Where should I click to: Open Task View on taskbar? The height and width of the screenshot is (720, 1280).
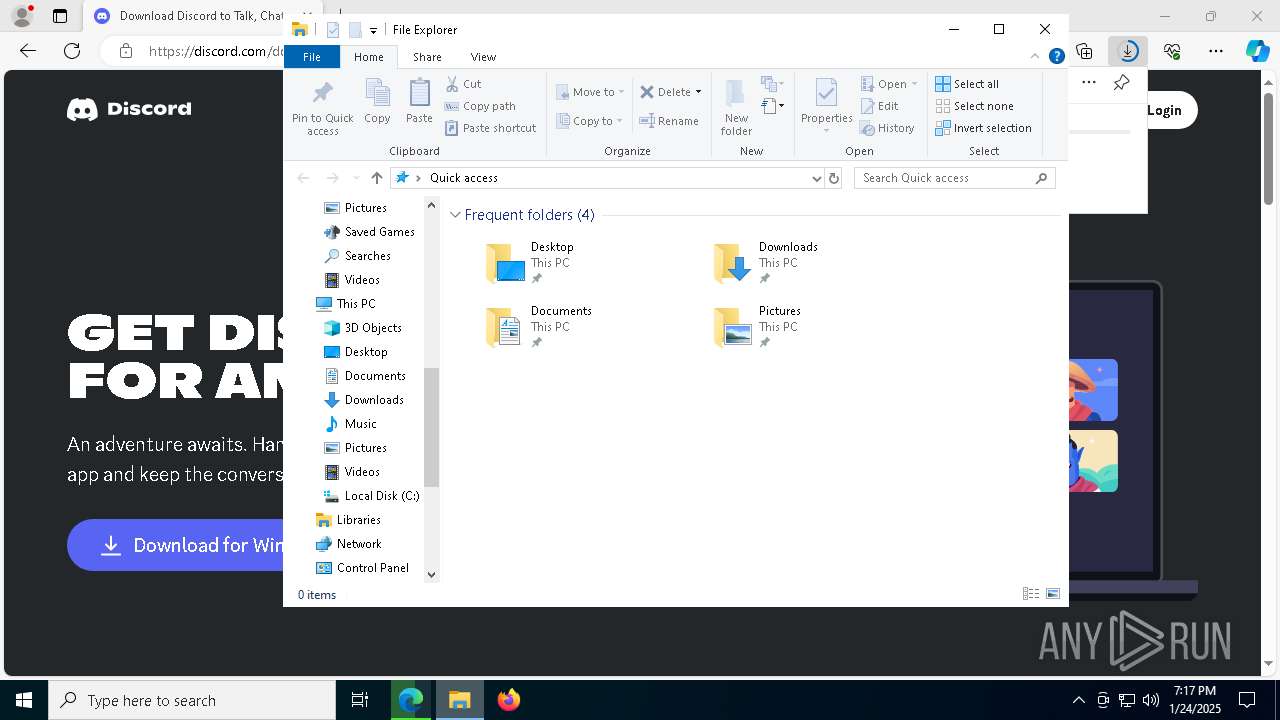click(x=360, y=700)
